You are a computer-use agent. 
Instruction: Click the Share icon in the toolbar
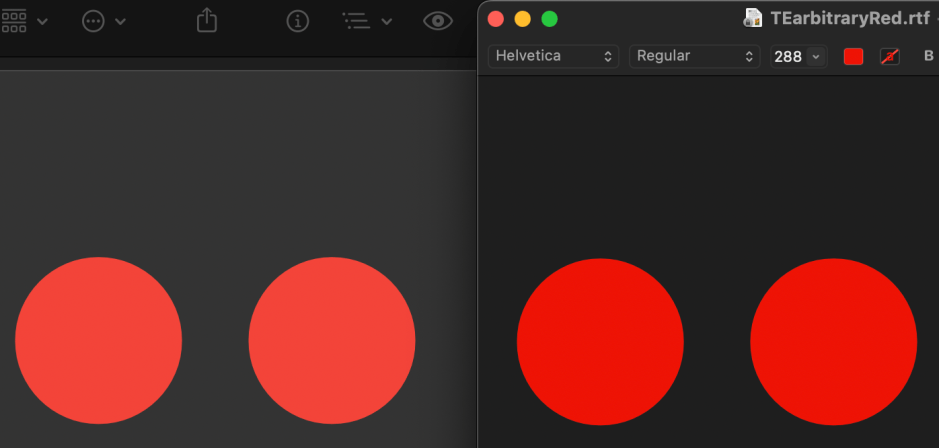[207, 20]
